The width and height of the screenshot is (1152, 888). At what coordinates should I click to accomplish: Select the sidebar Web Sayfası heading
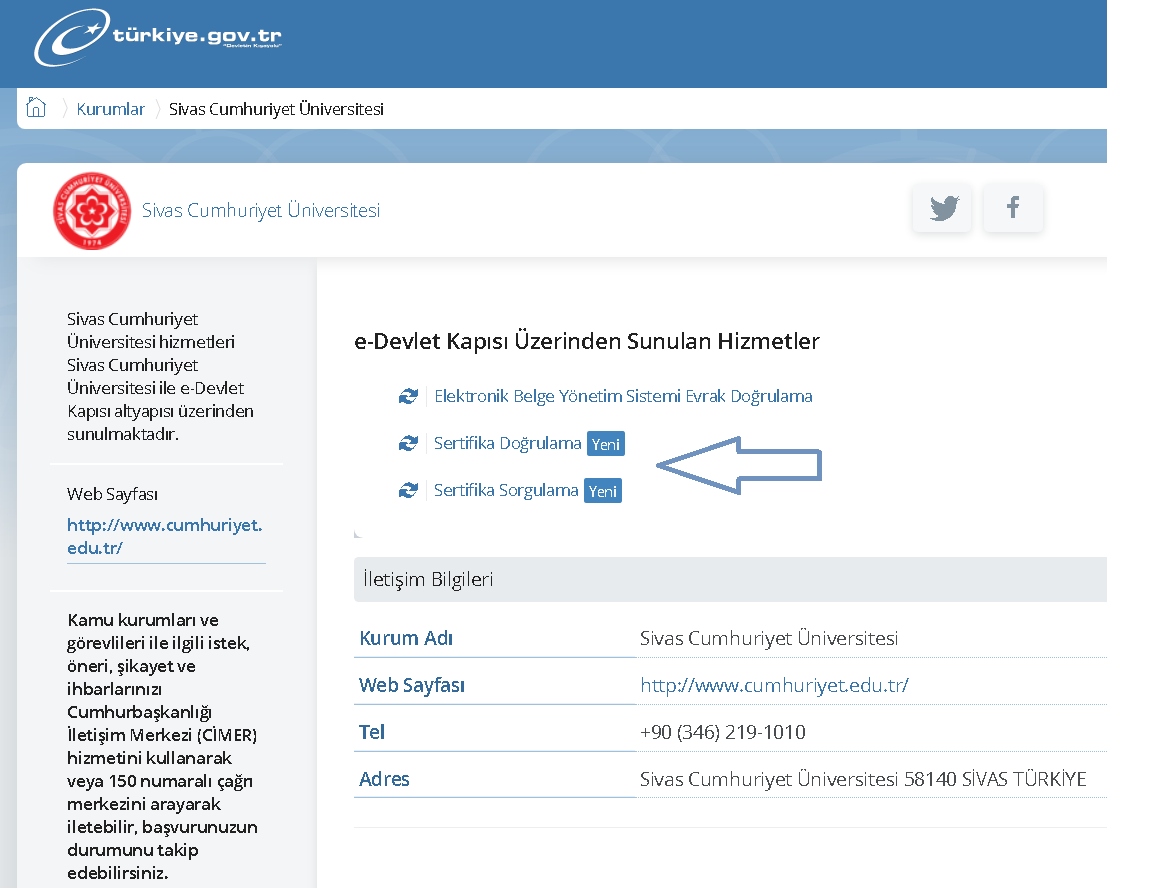[112, 494]
